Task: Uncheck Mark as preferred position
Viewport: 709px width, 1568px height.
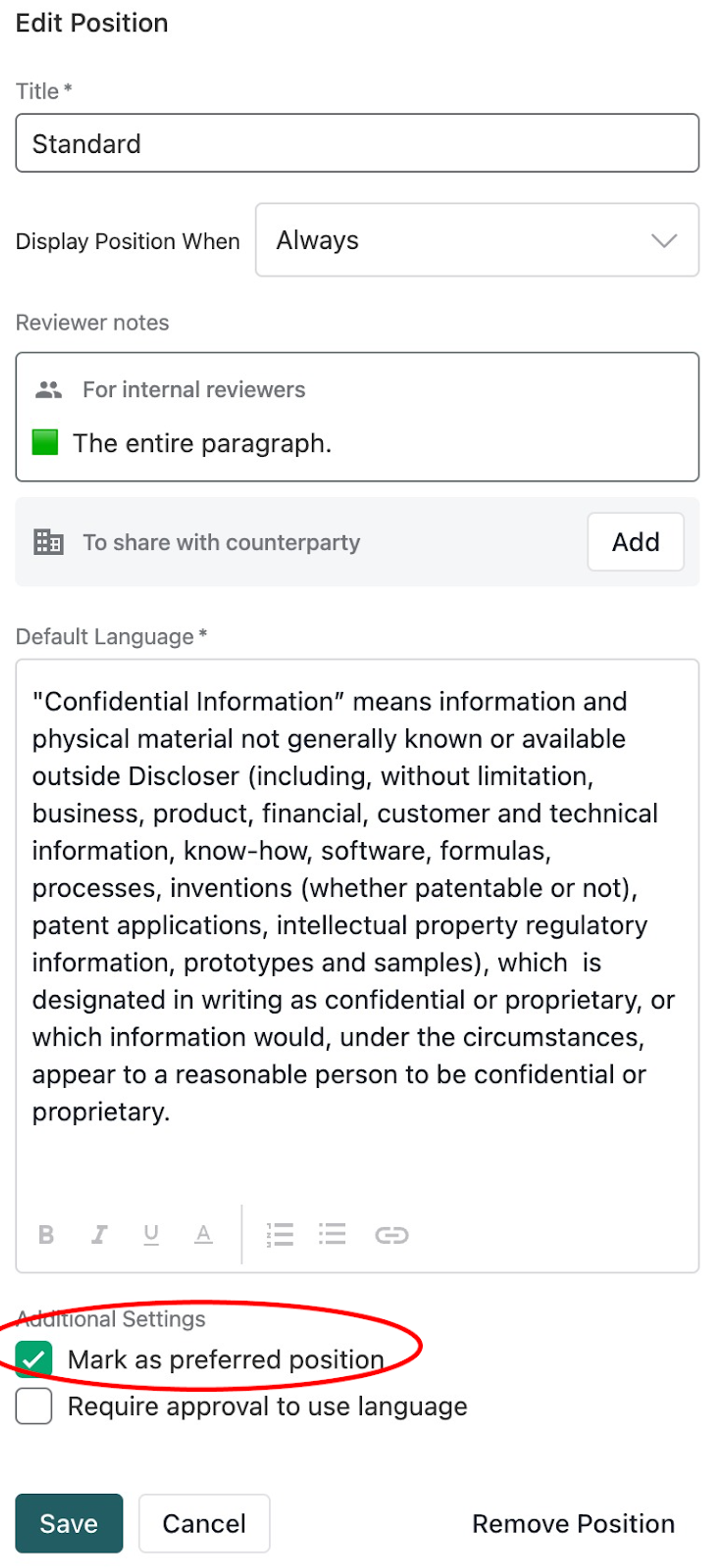Action: (34, 1359)
